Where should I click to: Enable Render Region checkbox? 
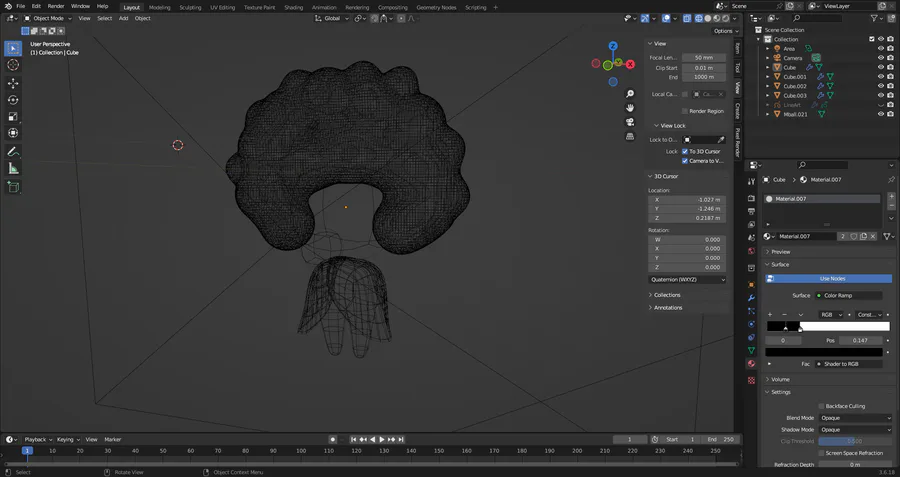[685, 111]
